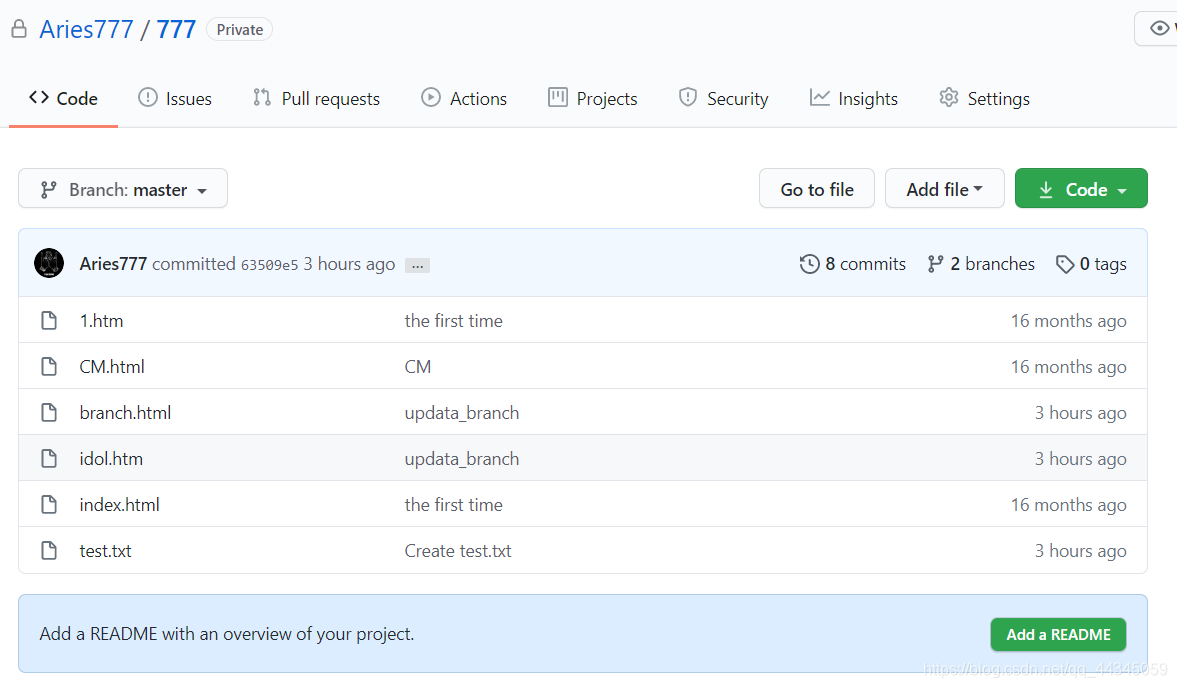Click the Add a README button
This screenshot has height=688, width=1177.
click(x=1058, y=635)
